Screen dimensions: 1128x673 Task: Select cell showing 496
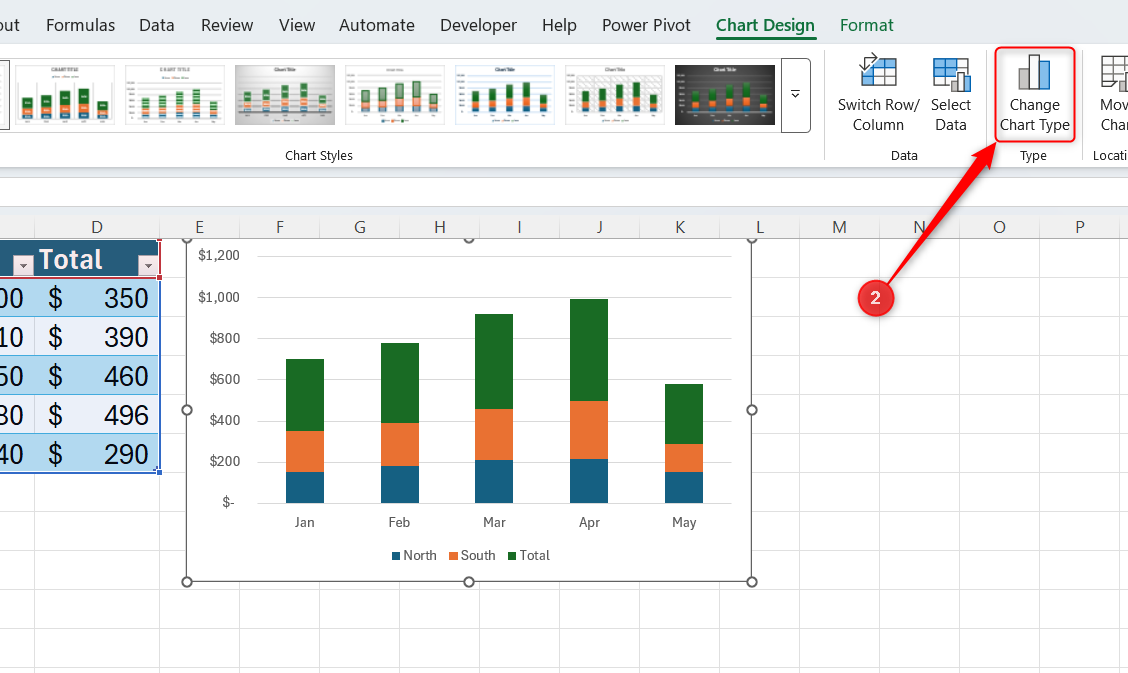pos(96,414)
